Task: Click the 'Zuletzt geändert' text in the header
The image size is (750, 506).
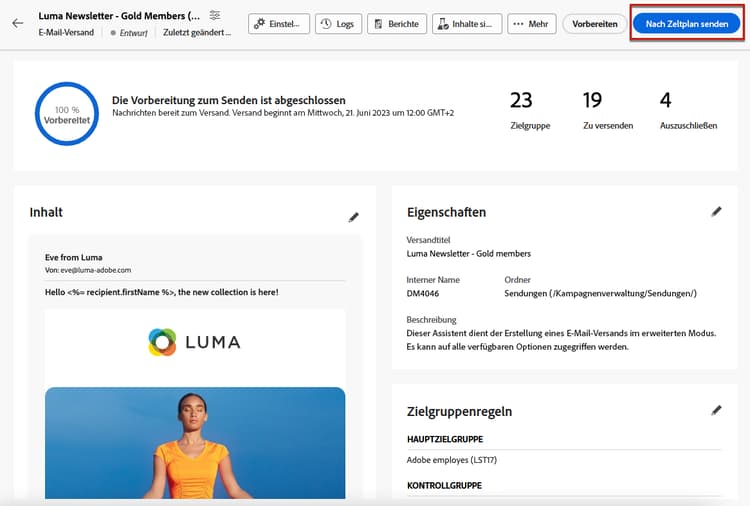Action: pos(197,33)
